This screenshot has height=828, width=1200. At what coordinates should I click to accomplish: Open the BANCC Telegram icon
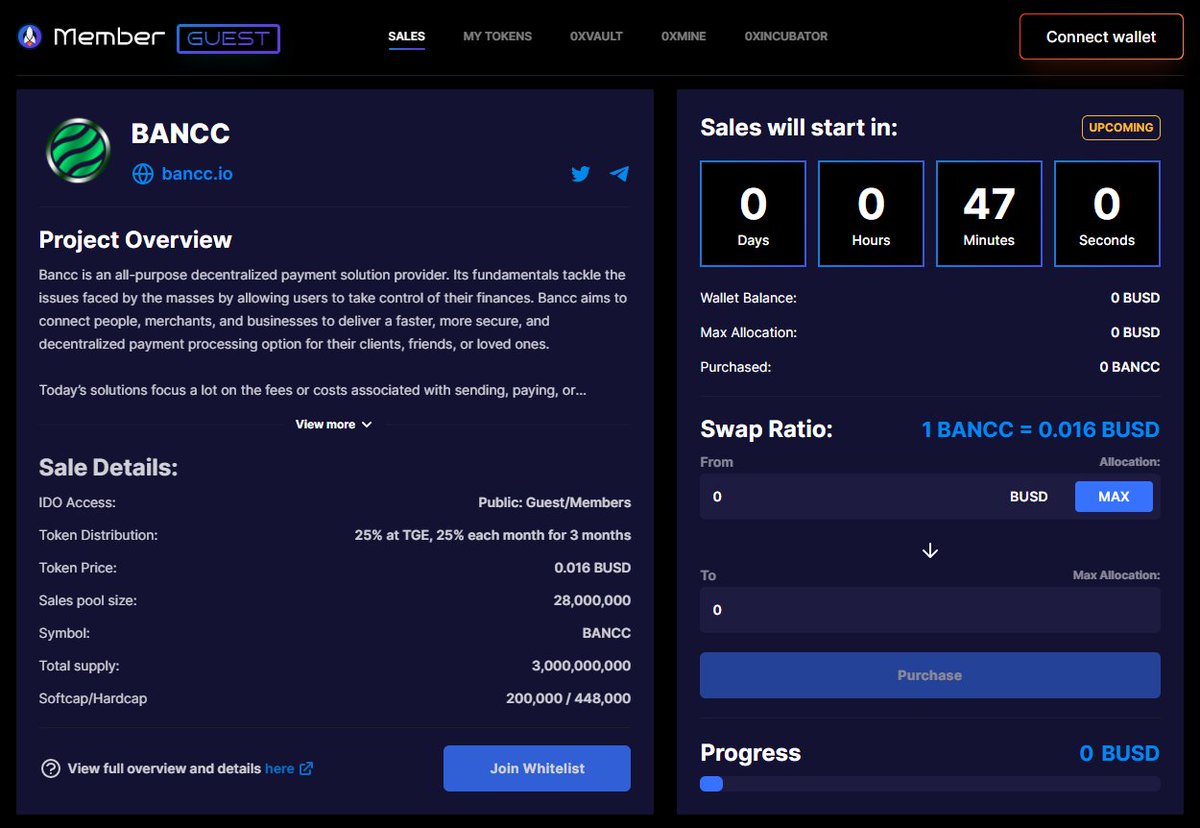[620, 174]
